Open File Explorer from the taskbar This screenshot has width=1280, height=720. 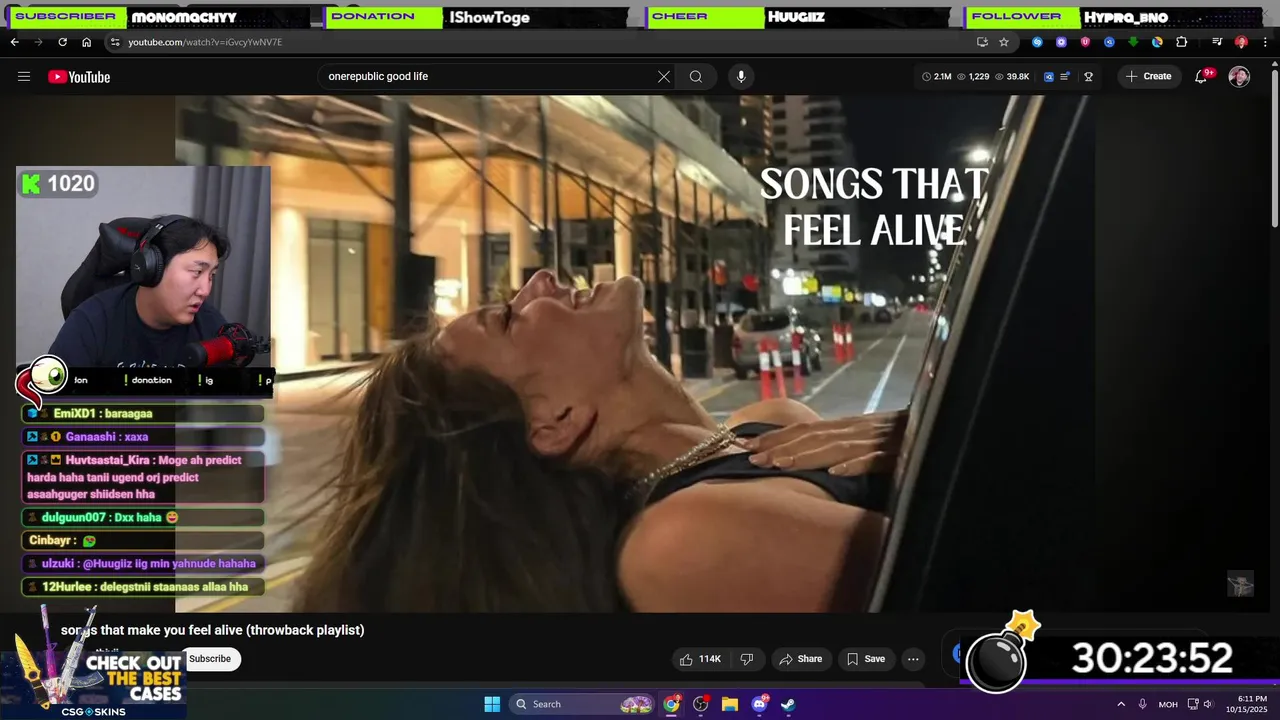(730, 704)
